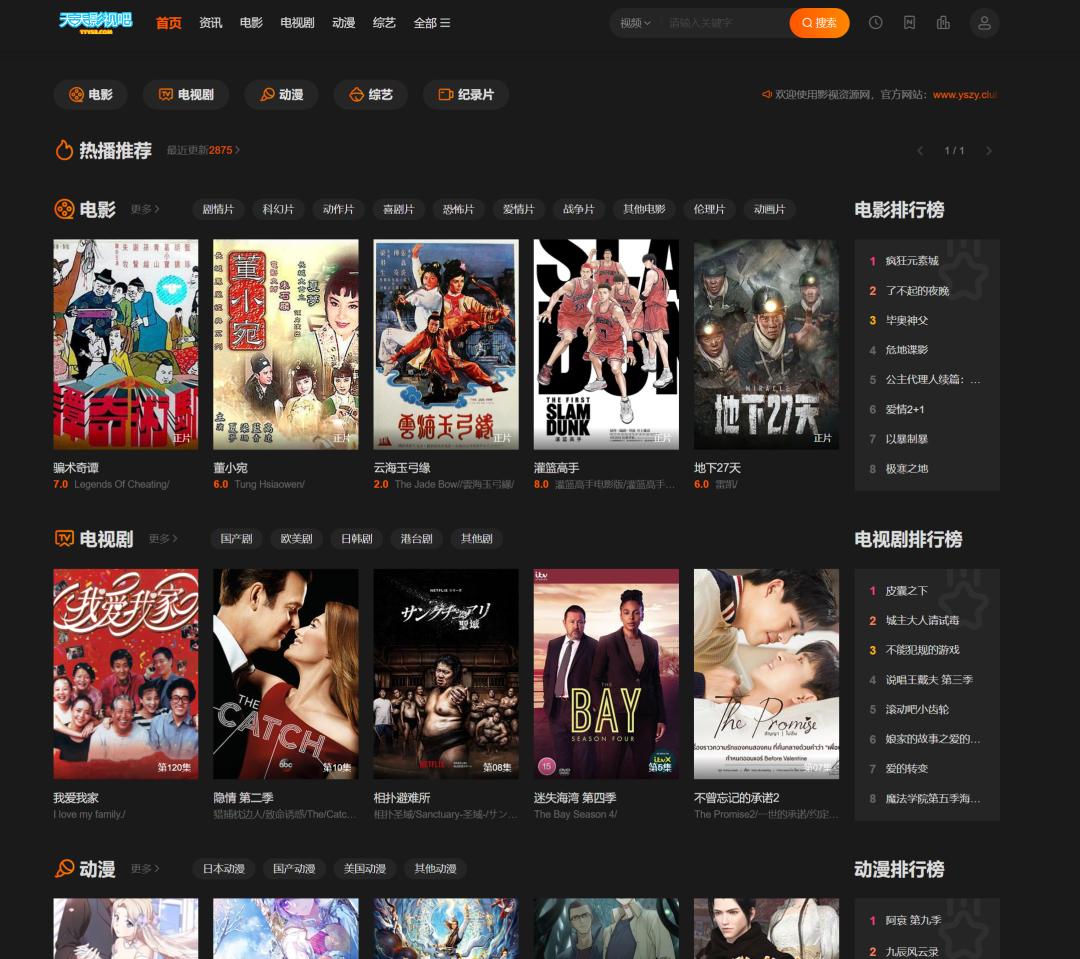Focus the search keyword input field
The width and height of the screenshot is (1080, 959).
click(x=723, y=23)
